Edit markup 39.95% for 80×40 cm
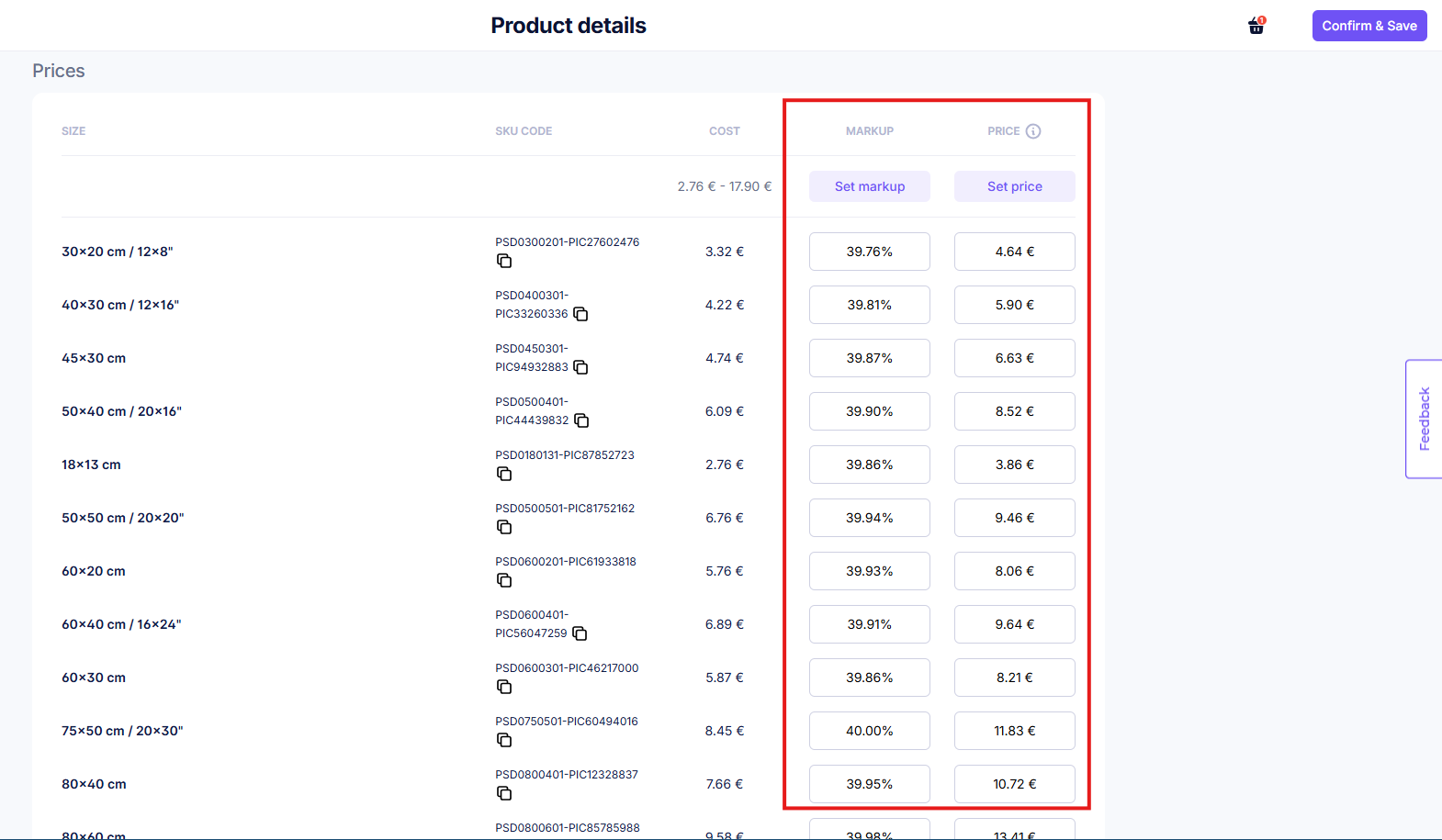The image size is (1442, 840). pos(870,784)
